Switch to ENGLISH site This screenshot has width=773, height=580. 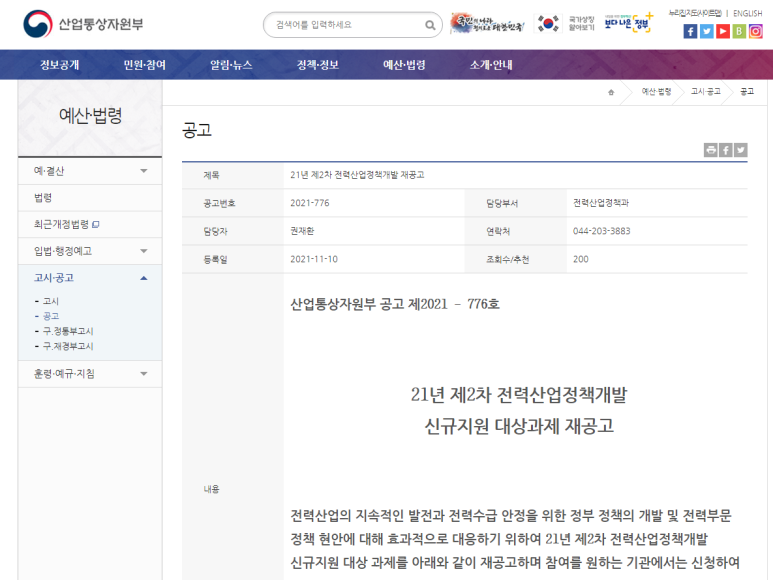(x=747, y=13)
